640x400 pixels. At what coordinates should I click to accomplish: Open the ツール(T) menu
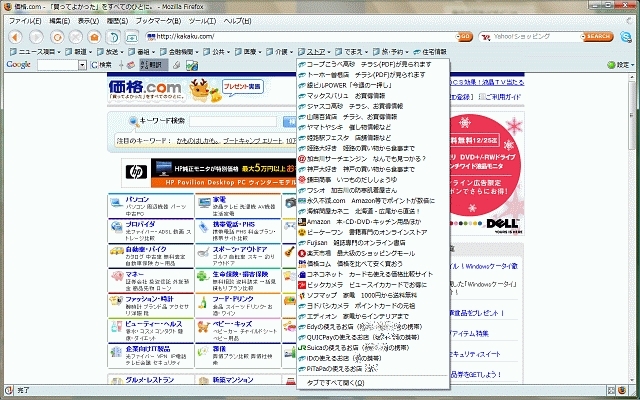click(202, 21)
